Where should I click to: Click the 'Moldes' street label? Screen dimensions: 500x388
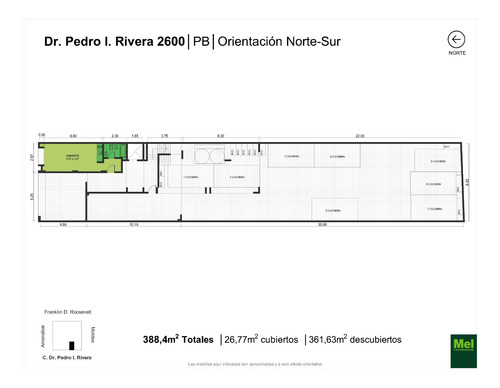[x=93, y=334]
